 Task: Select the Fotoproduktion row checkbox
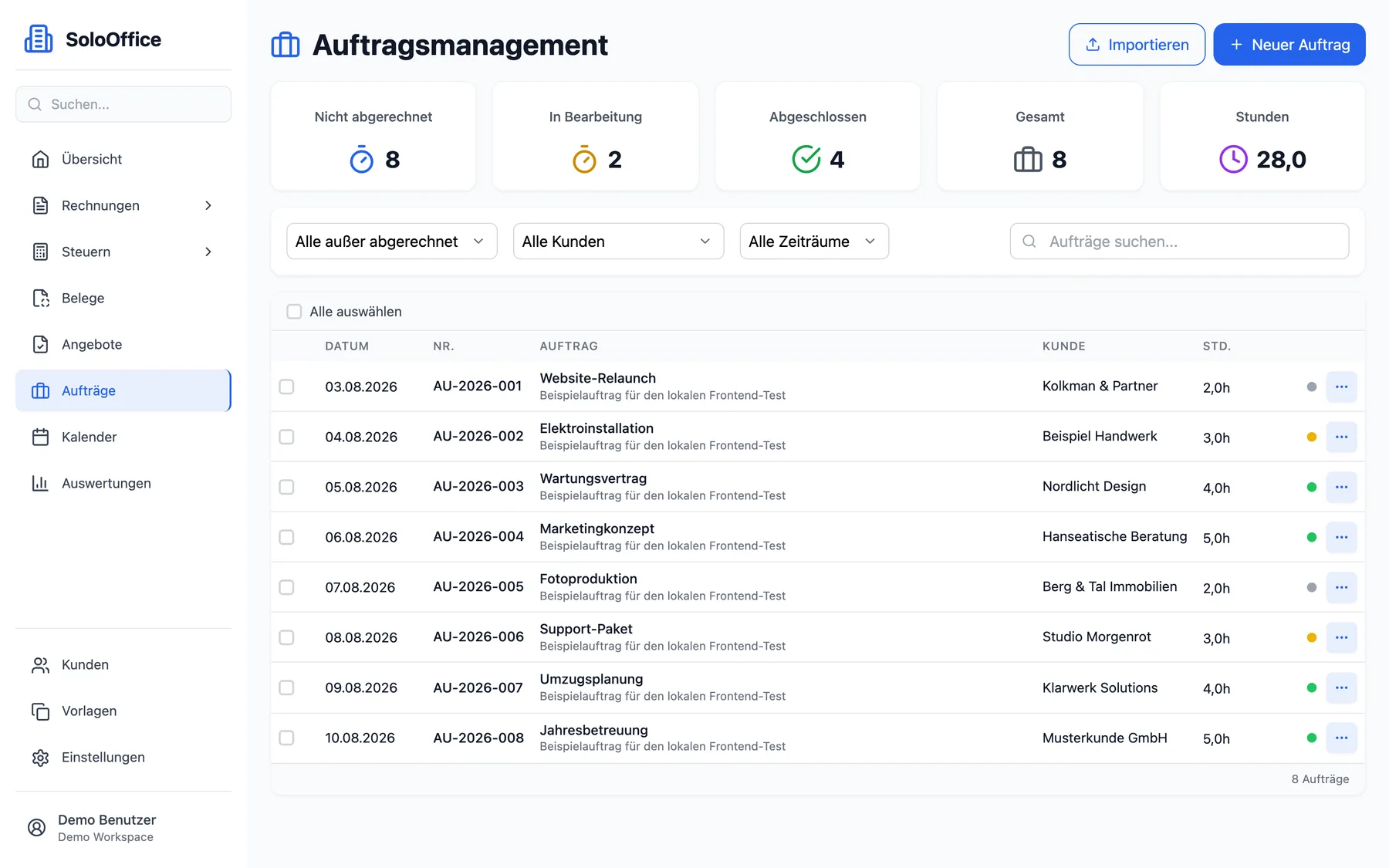click(286, 587)
